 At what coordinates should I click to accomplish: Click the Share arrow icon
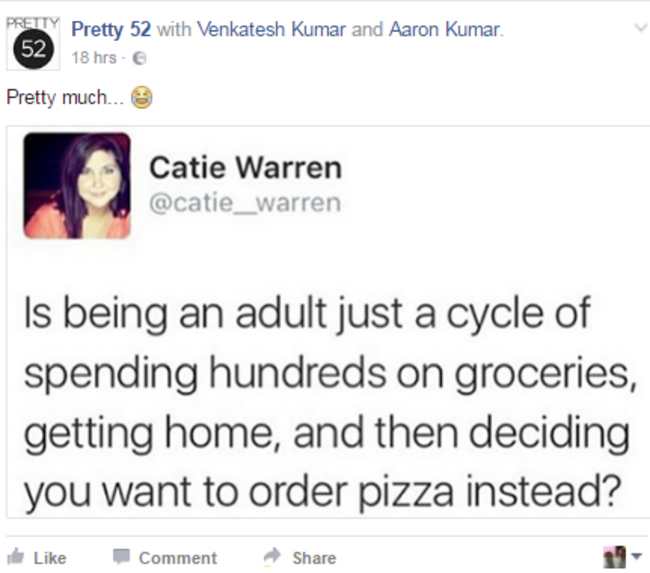tap(272, 556)
